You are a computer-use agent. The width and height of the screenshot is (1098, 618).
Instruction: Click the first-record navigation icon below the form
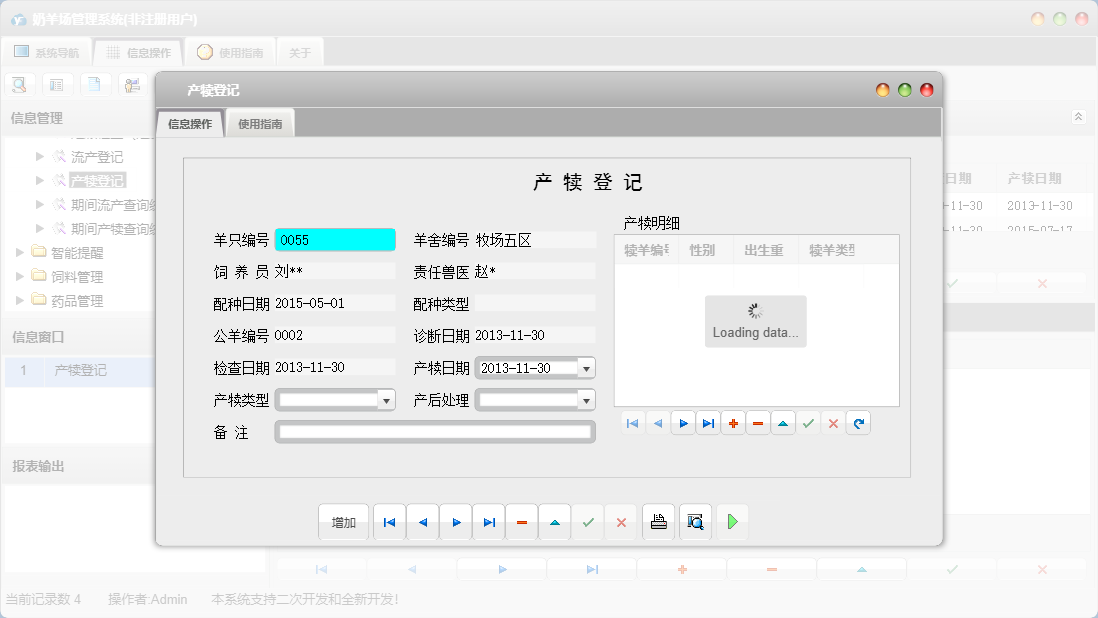tap(389, 521)
